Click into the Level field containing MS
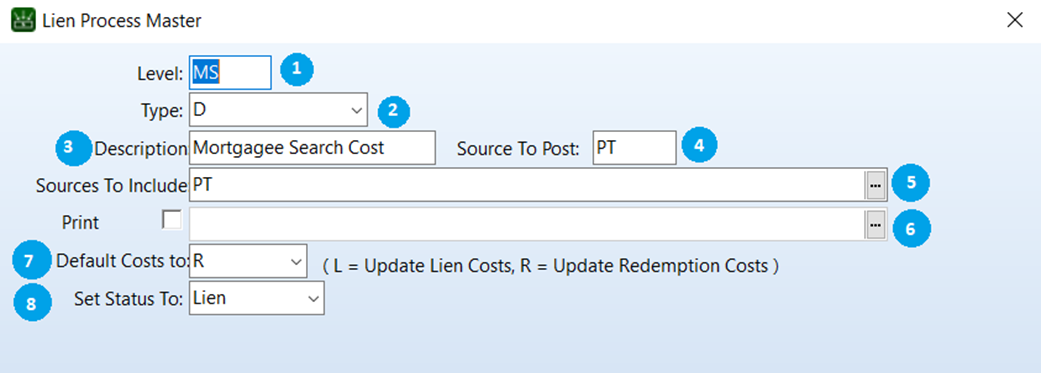The height and width of the screenshot is (373, 1041). tap(230, 72)
